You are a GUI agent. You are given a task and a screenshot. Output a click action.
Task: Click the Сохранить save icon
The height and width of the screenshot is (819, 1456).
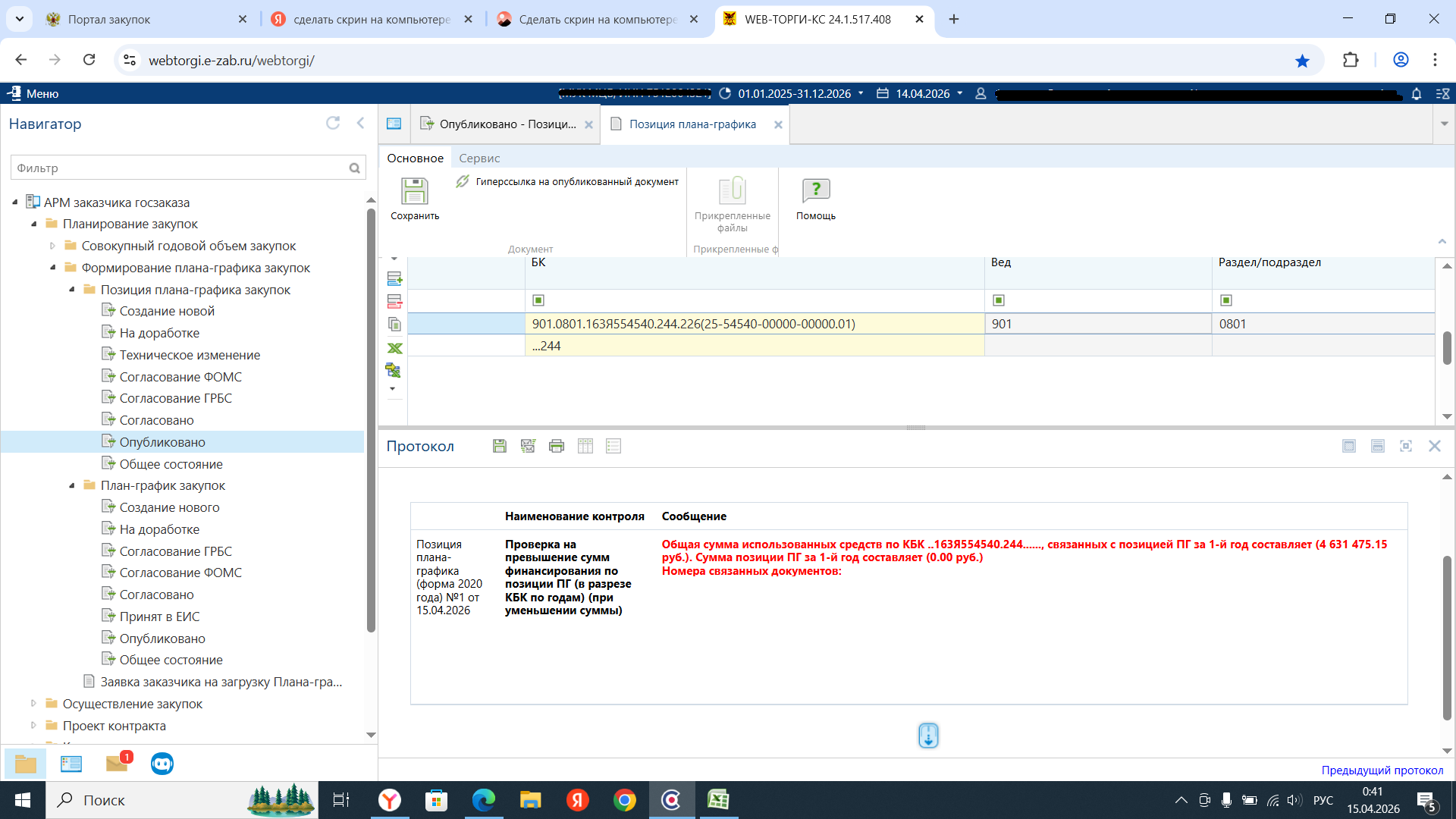[414, 191]
